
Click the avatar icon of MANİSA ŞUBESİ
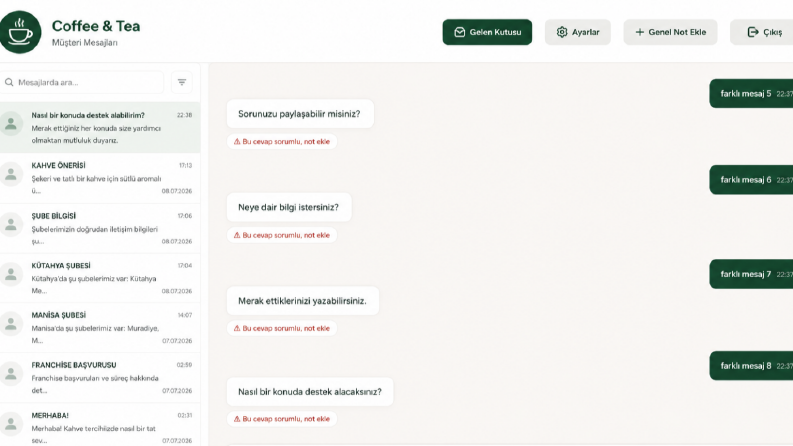tap(11, 324)
